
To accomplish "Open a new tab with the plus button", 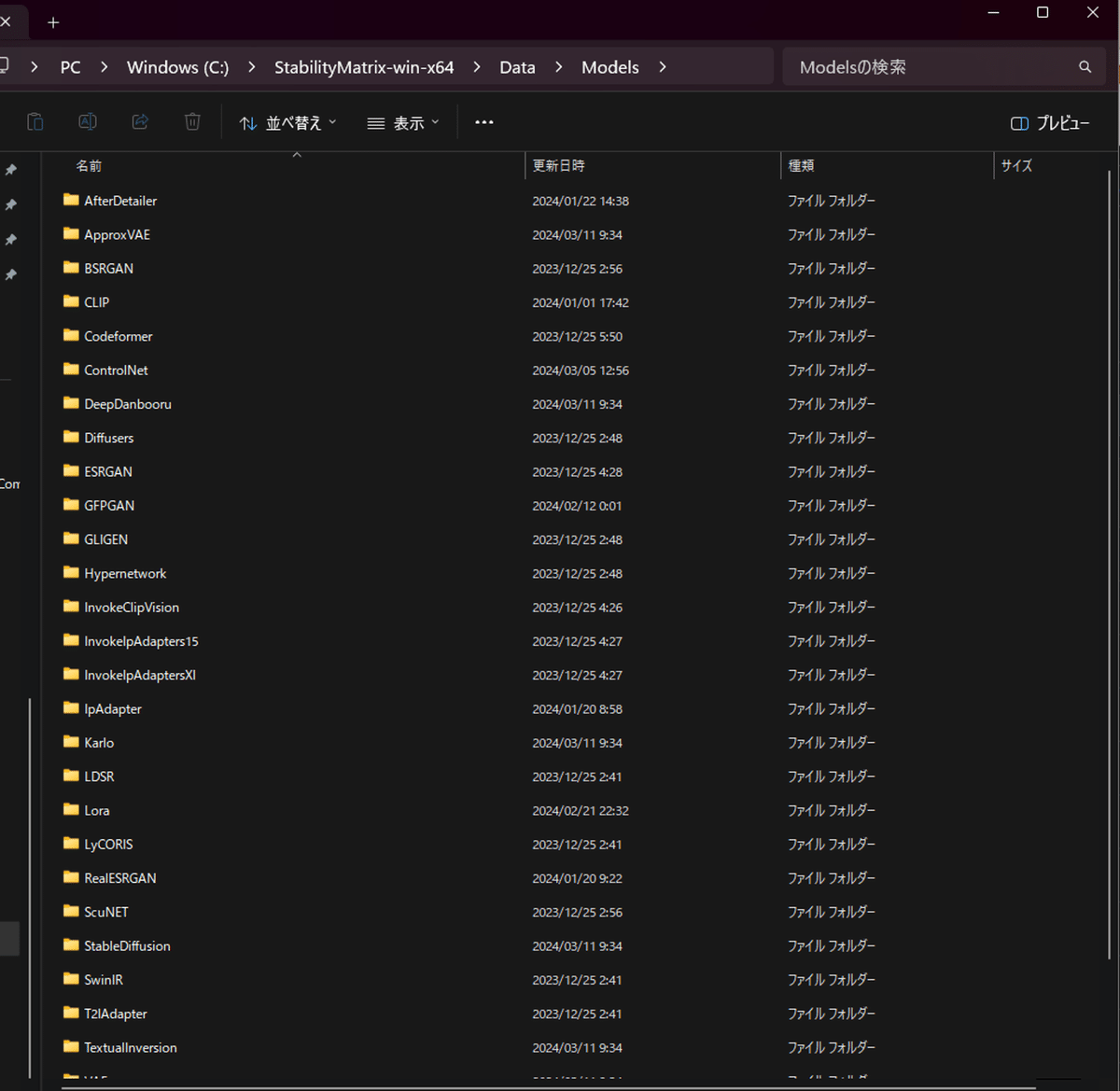I will click(52, 21).
